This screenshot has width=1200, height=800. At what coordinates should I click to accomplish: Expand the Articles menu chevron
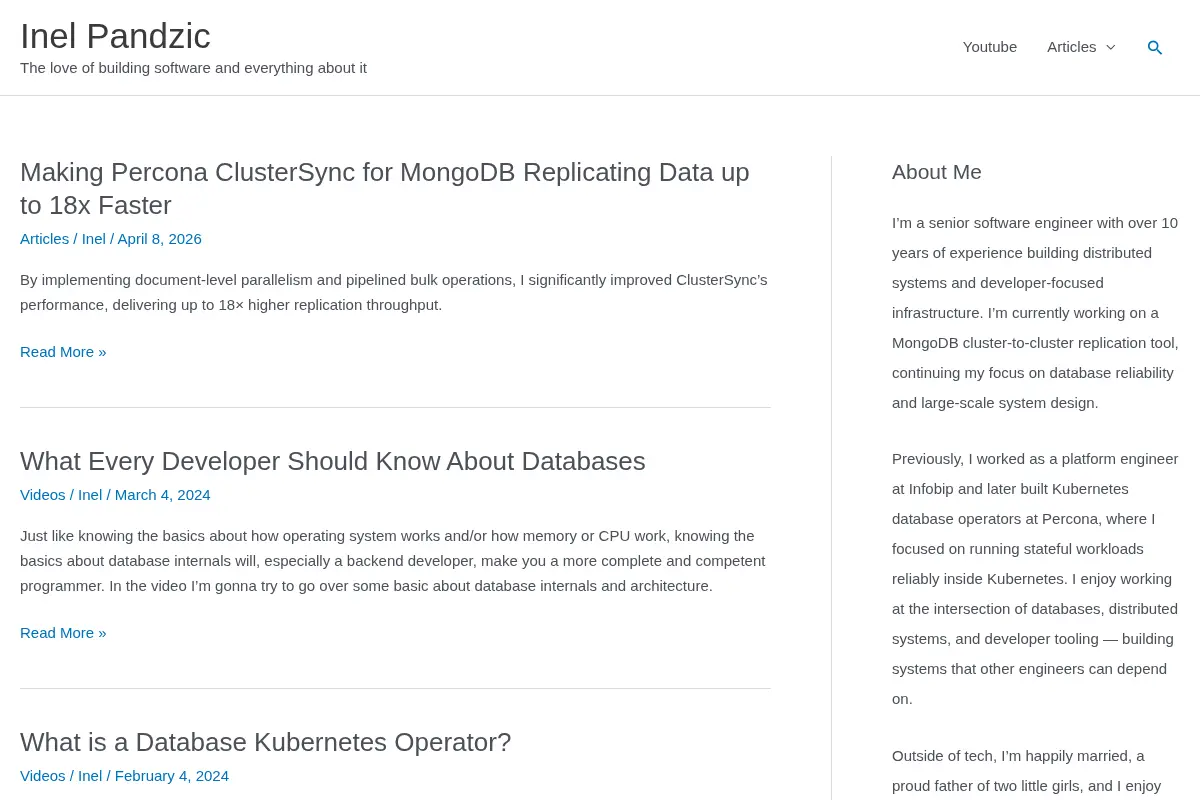[1111, 47]
